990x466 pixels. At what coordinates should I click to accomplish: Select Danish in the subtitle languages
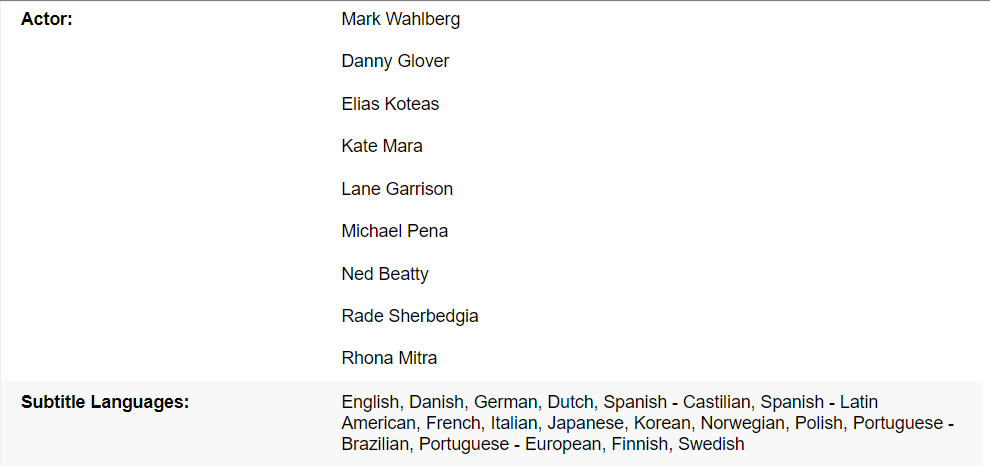(x=437, y=402)
